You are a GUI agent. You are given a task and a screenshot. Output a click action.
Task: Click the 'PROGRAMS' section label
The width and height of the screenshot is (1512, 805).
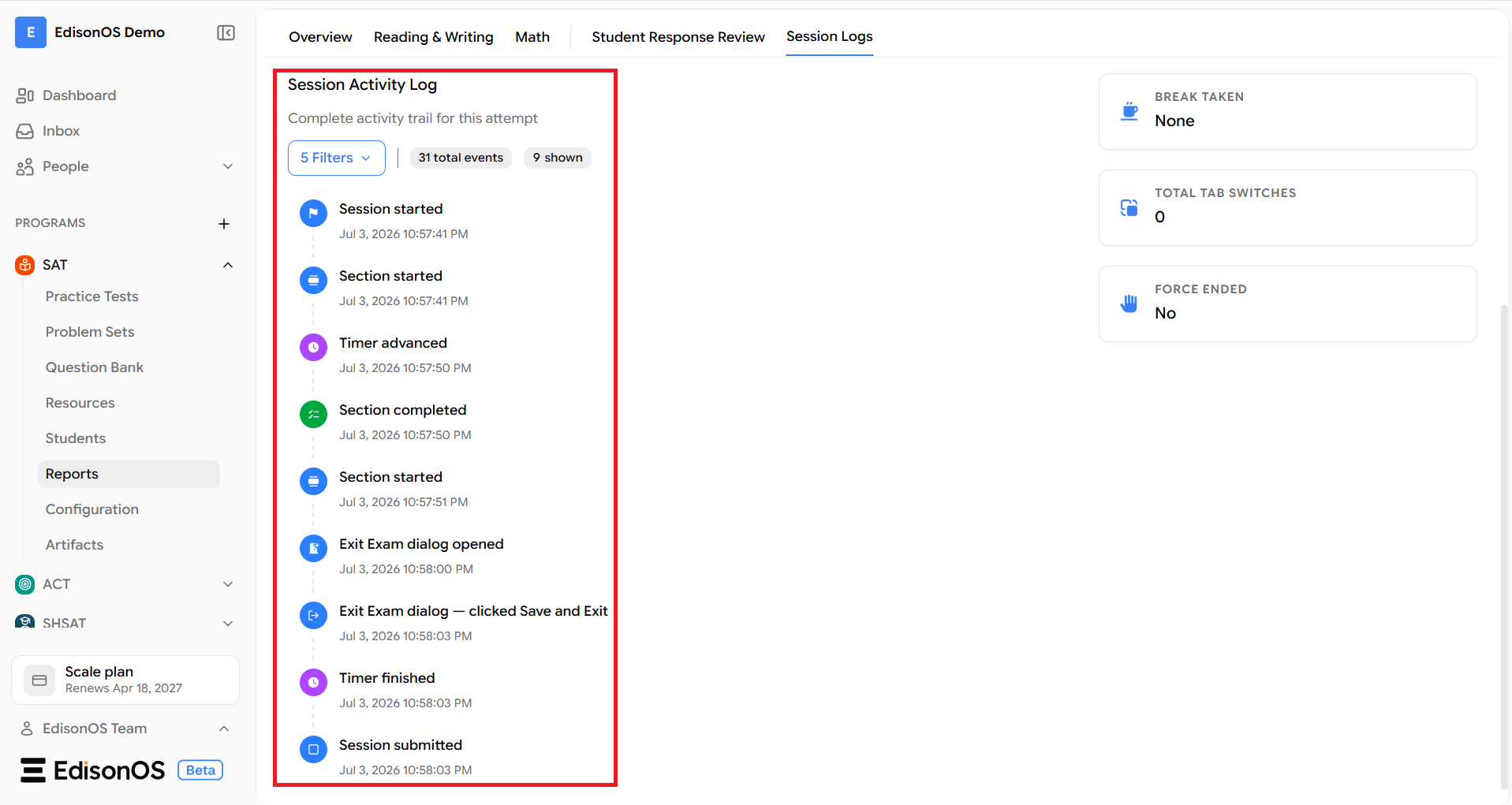click(x=50, y=223)
